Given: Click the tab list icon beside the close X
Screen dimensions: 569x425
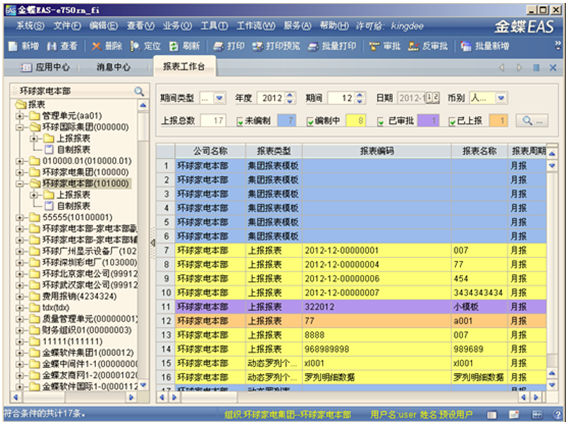Looking at the screenshot, I should point(536,68).
